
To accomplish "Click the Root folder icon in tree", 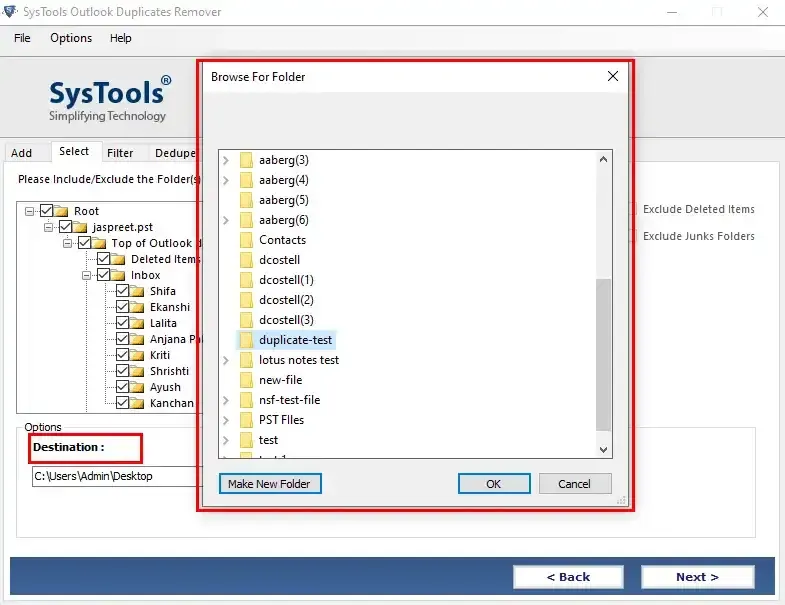I will tap(61, 211).
